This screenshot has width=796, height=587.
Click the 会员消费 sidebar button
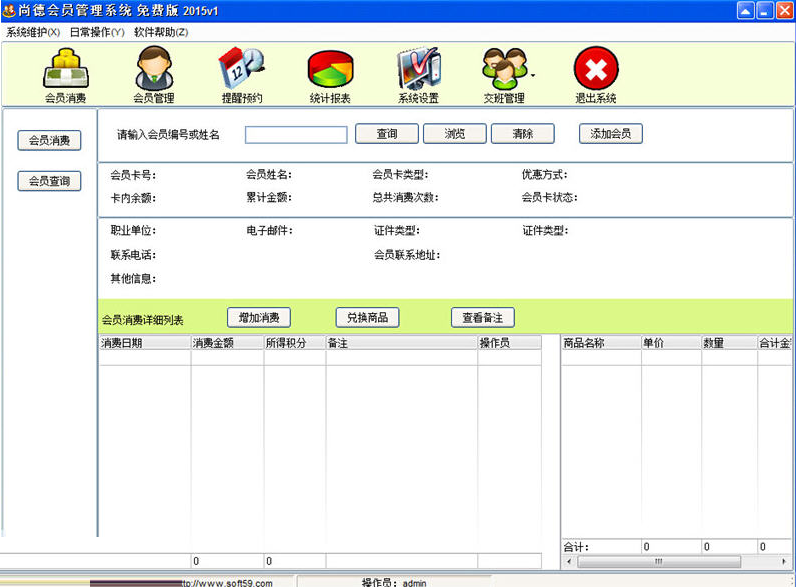(x=49, y=140)
